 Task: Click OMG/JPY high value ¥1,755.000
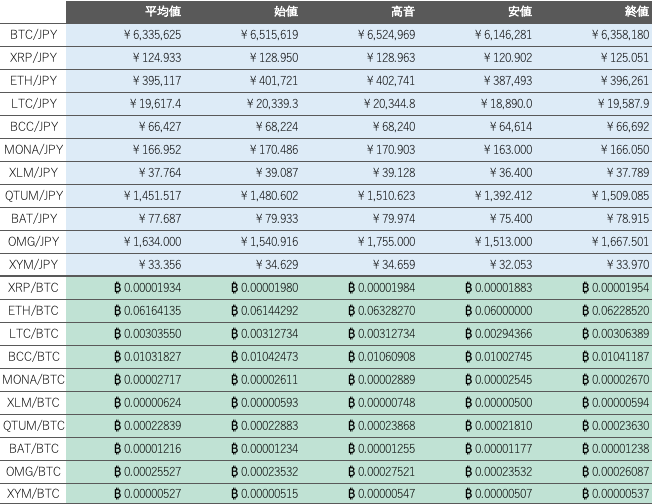(386, 241)
